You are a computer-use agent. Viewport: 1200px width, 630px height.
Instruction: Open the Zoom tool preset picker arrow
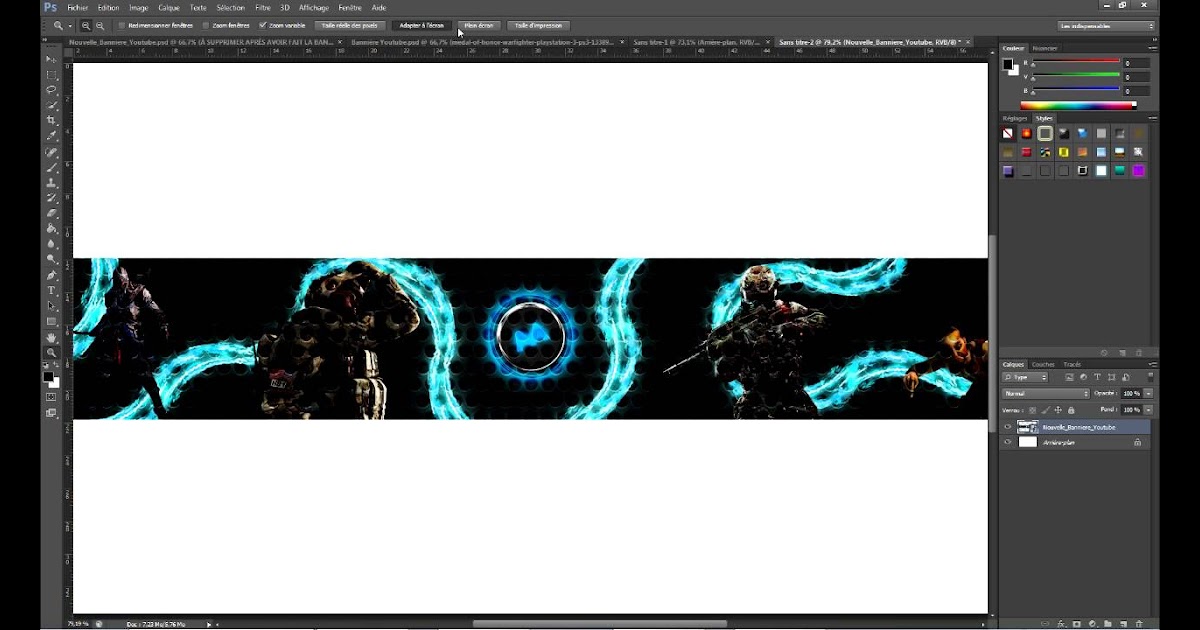pos(70,25)
